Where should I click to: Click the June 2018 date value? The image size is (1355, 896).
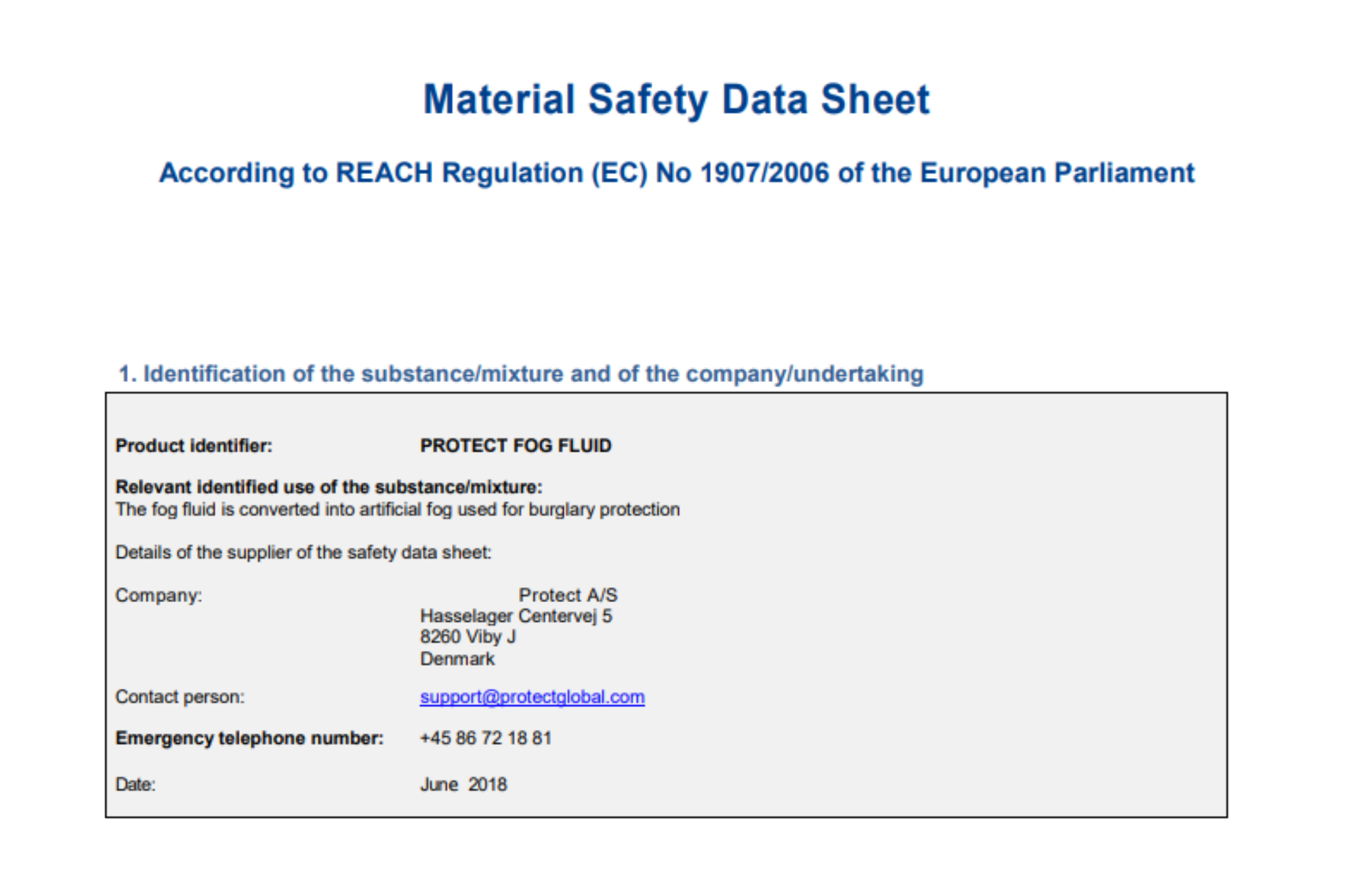[x=463, y=784]
